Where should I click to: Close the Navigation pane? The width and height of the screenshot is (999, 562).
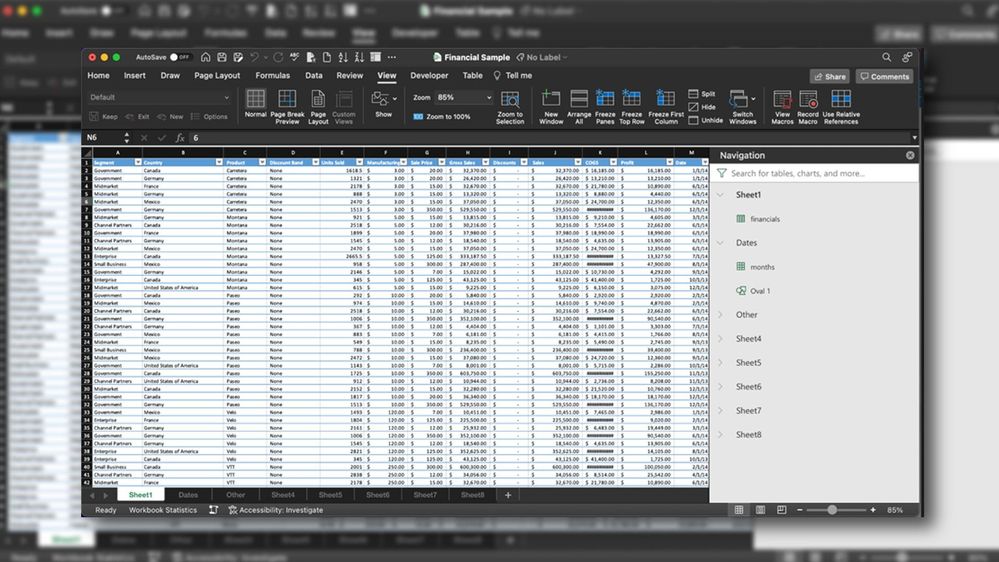pos(910,155)
